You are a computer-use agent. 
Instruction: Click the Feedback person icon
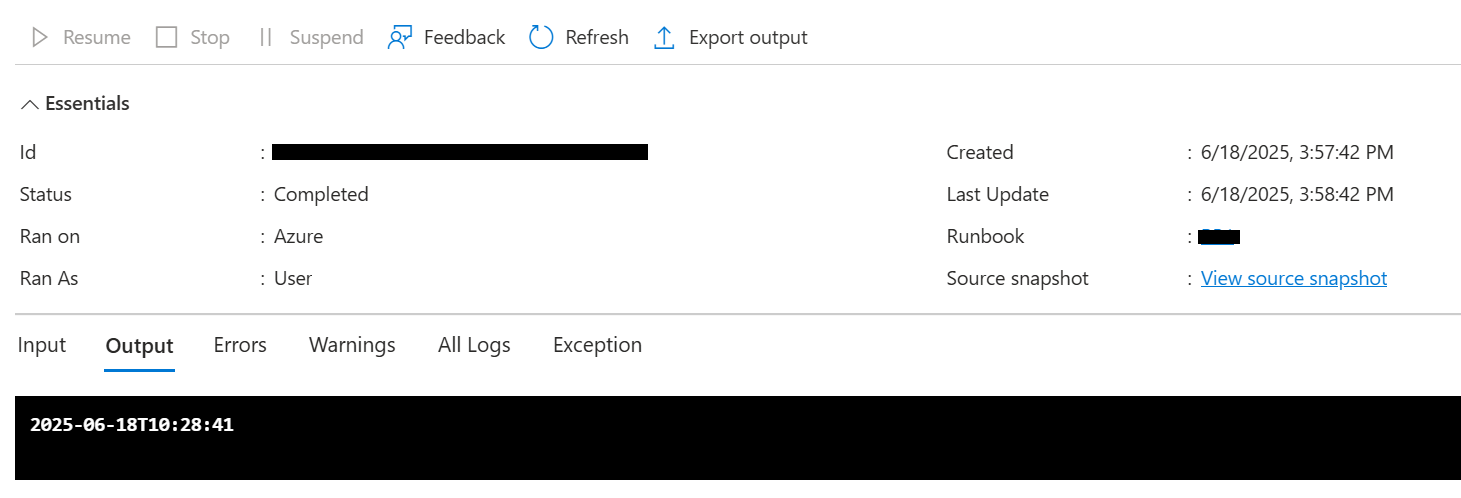[400, 38]
